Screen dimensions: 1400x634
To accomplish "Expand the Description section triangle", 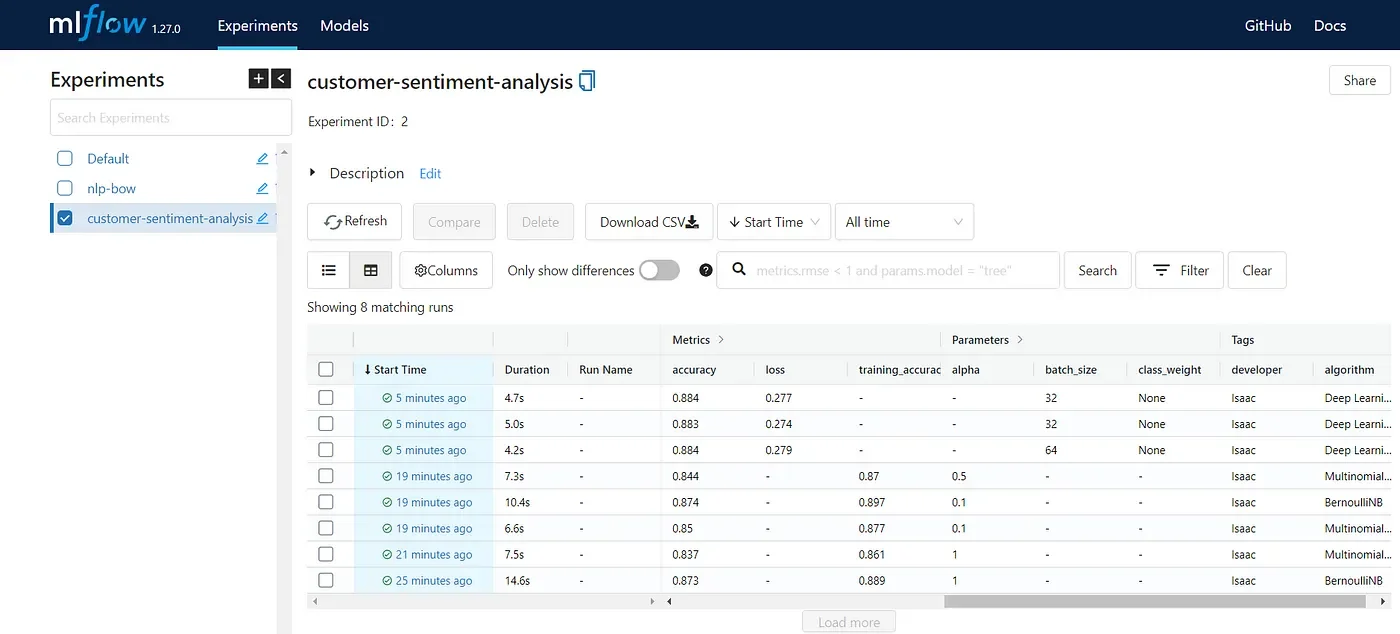I will [x=313, y=173].
